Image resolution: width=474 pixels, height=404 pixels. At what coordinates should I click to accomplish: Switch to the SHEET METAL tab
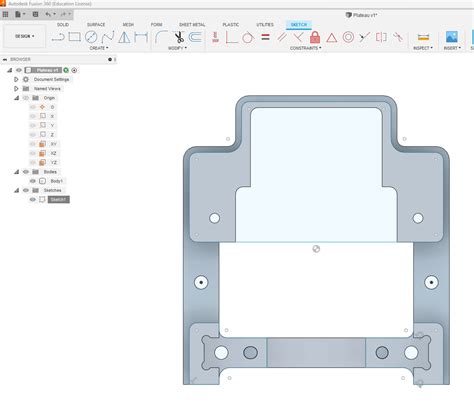(x=192, y=25)
